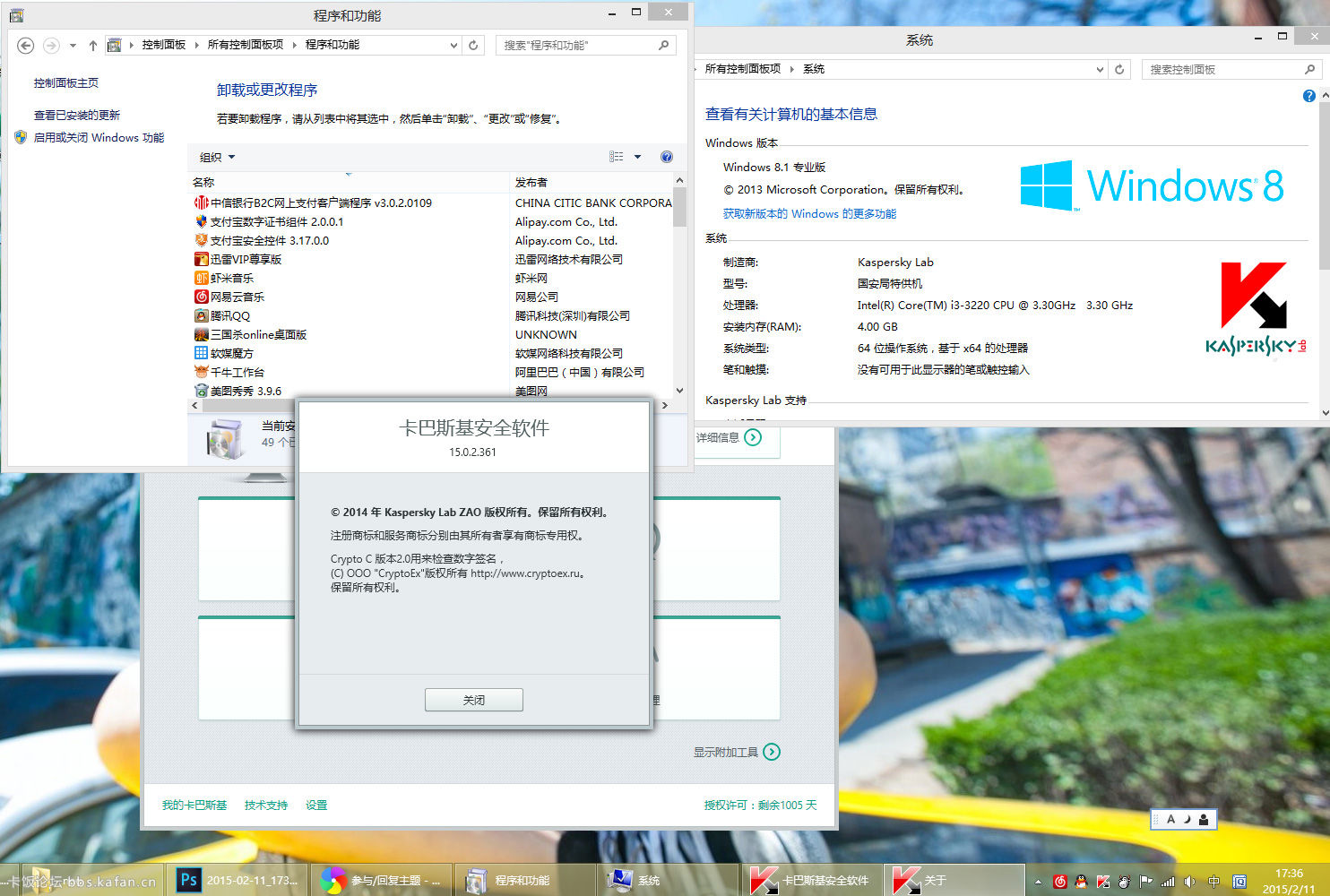Toggle 中 input method indicator
Image resolution: width=1330 pixels, height=896 pixels.
(x=1214, y=882)
